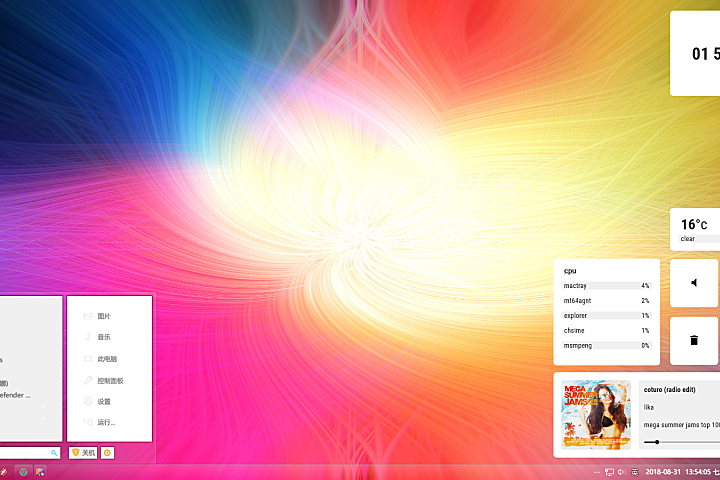Click the 图片 (Pictures) start menu item
720x480 pixels.
pos(104,316)
